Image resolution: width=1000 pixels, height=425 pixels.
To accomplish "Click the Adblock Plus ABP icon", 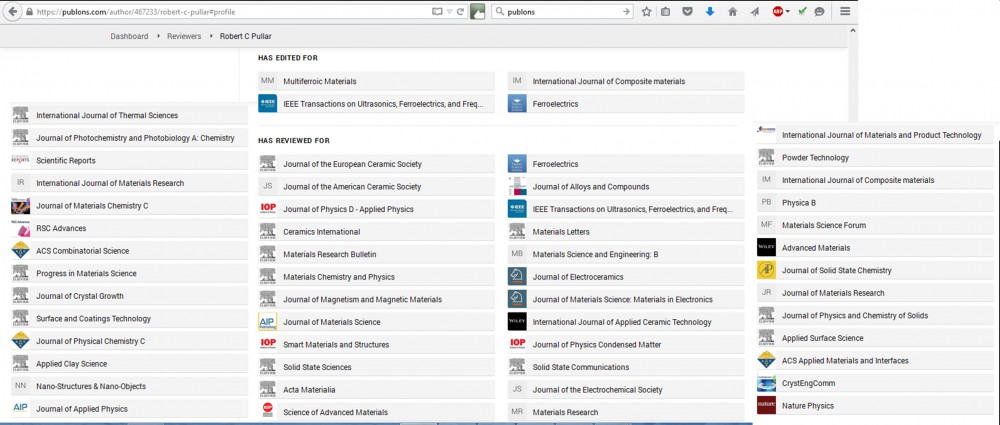I will point(777,12).
